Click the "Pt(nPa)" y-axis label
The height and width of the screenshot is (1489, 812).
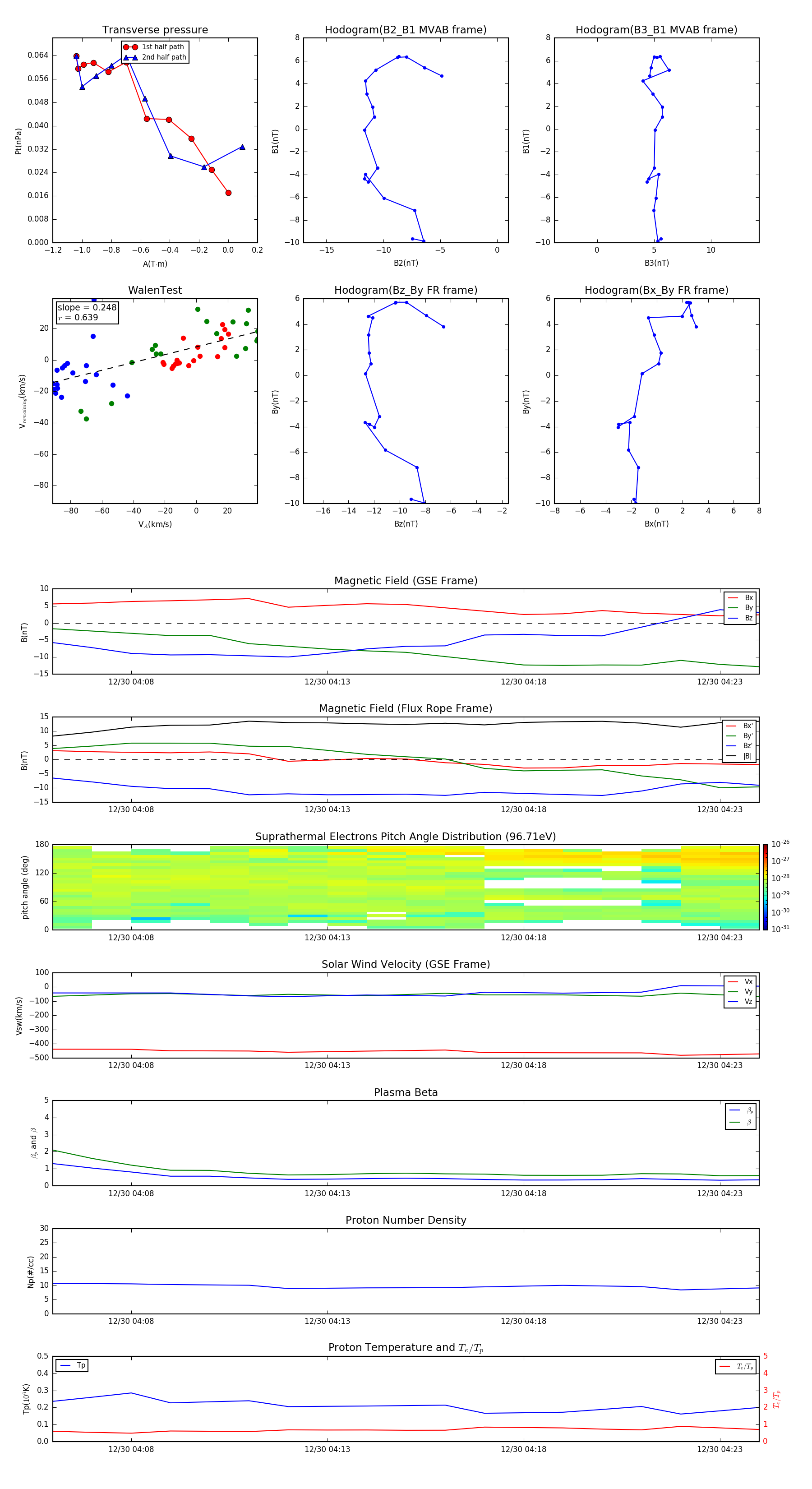click(18, 140)
